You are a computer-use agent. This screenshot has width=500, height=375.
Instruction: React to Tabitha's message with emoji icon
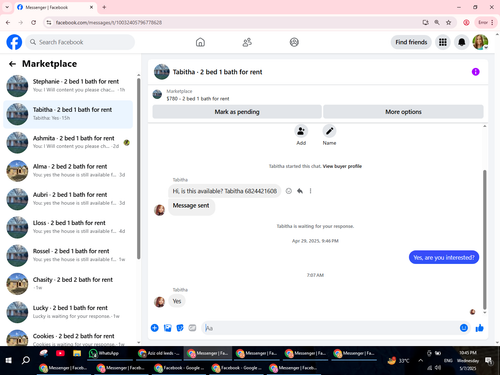pyautogui.click(x=289, y=191)
